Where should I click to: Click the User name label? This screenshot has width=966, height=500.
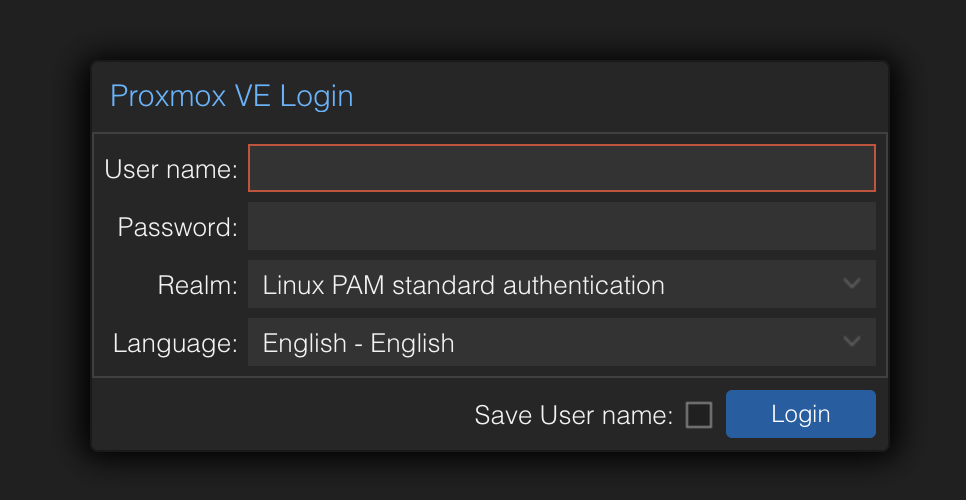point(171,169)
